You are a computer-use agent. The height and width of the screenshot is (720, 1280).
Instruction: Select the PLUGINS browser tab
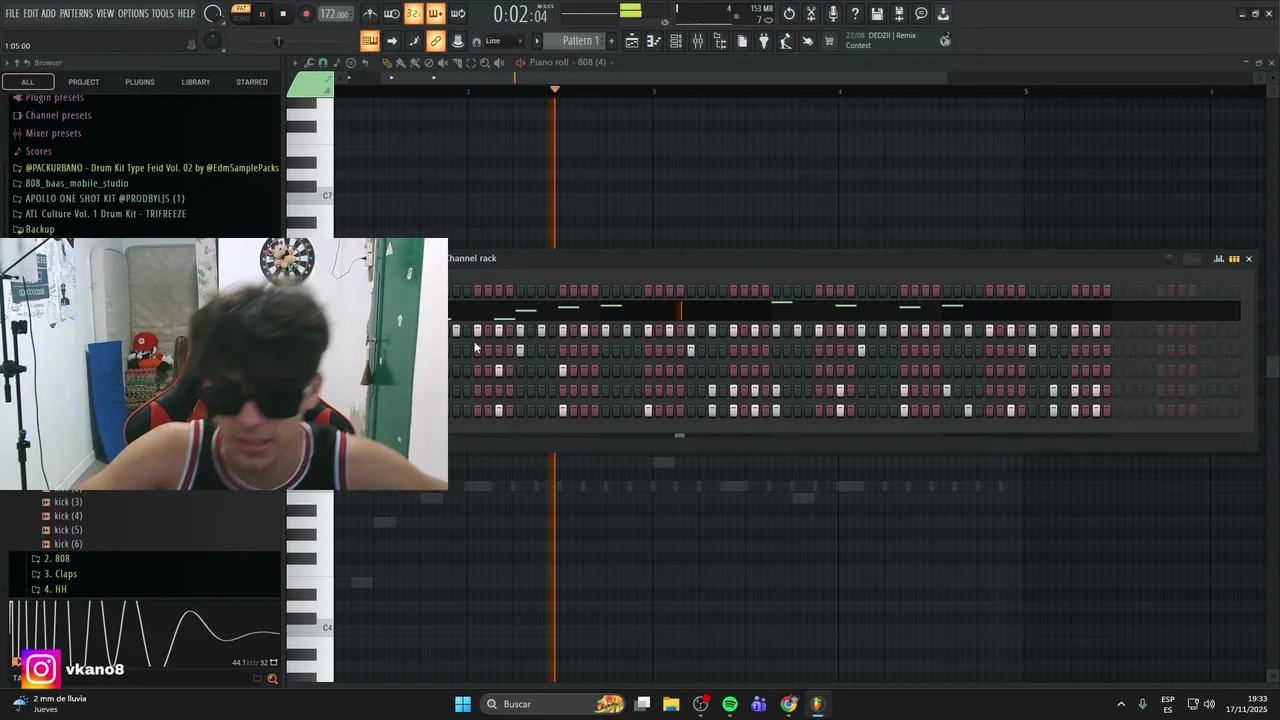pos(140,82)
